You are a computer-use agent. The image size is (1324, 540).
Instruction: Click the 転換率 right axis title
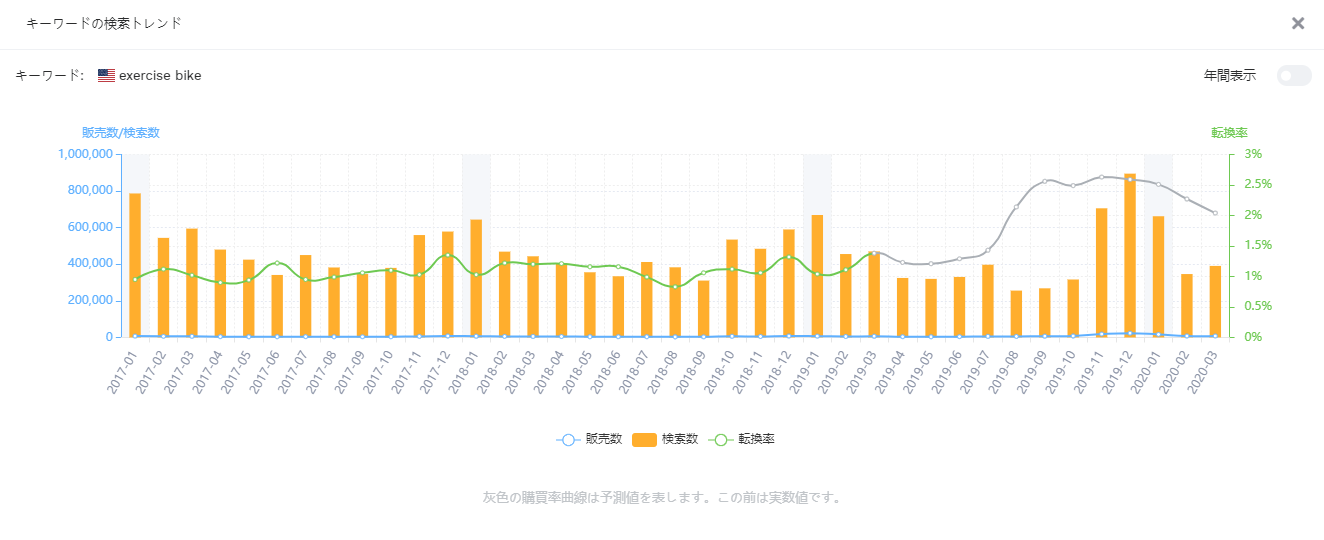pyautogui.click(x=1229, y=132)
